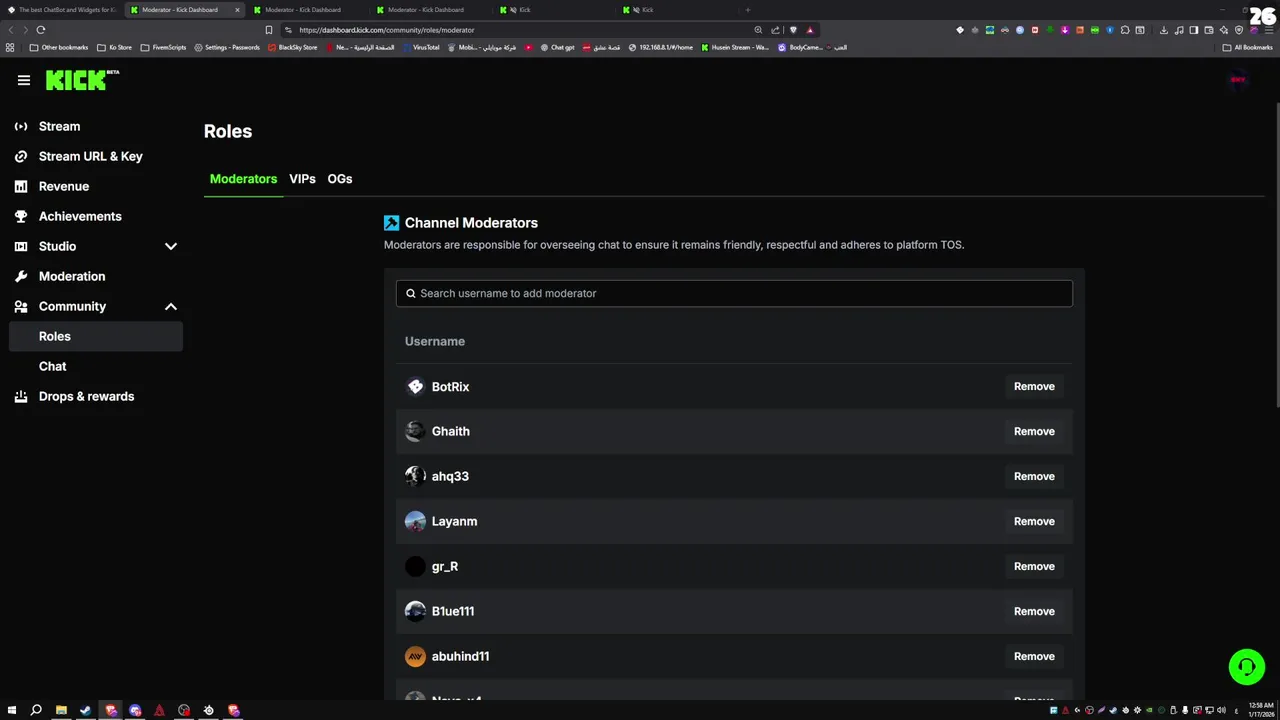This screenshot has width=1280, height=720.
Task: Open the green support headset chat button
Action: [1246, 667]
